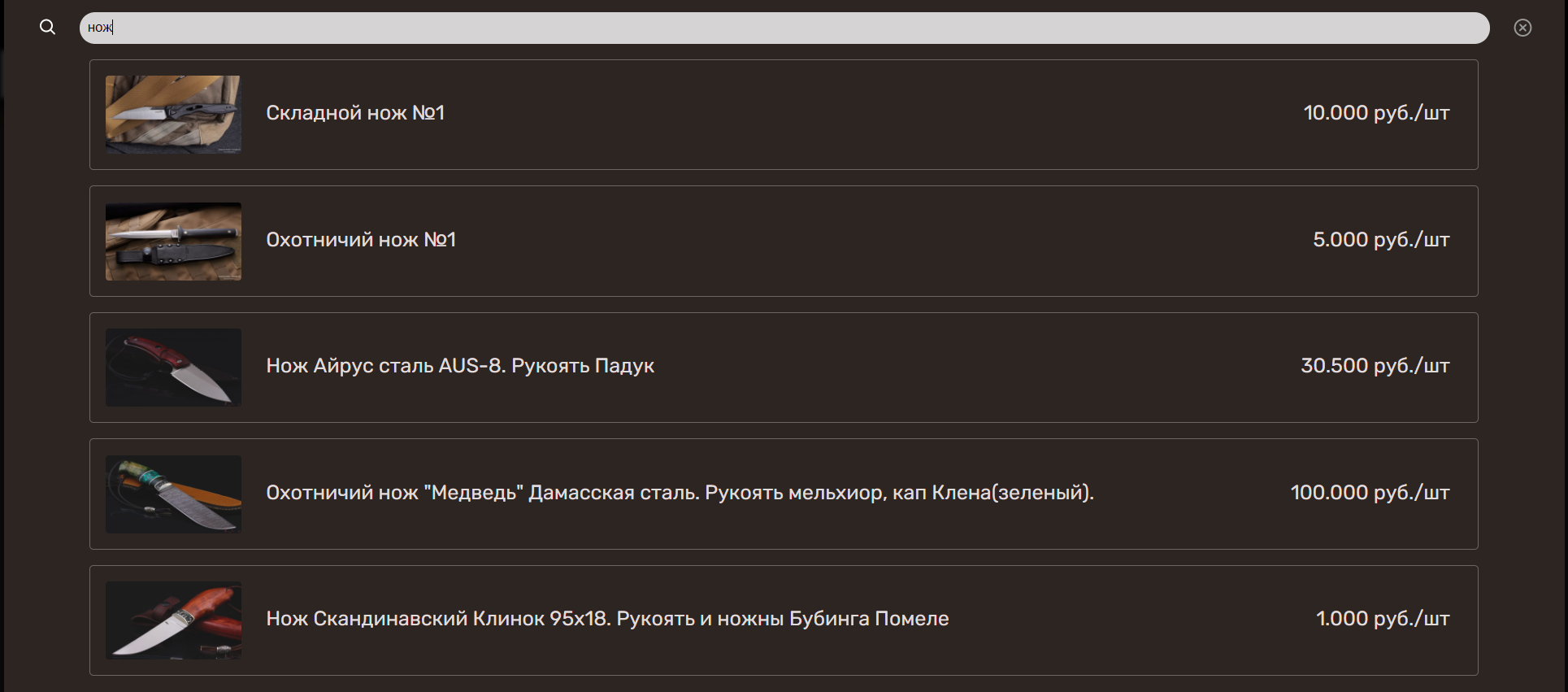Click the magnifying glass search icon

pos(48,28)
